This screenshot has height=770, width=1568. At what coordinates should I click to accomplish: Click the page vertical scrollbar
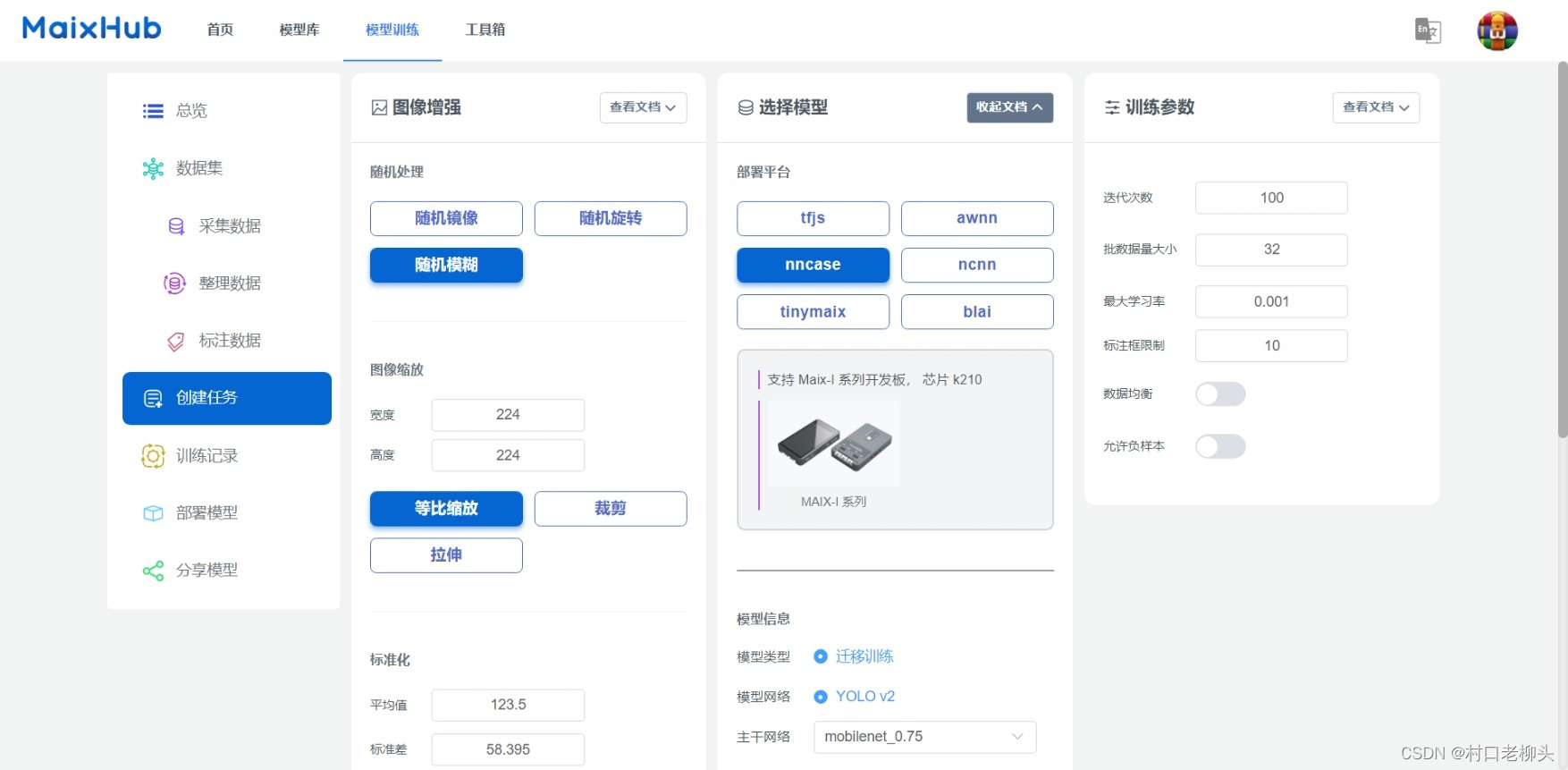(1562, 250)
